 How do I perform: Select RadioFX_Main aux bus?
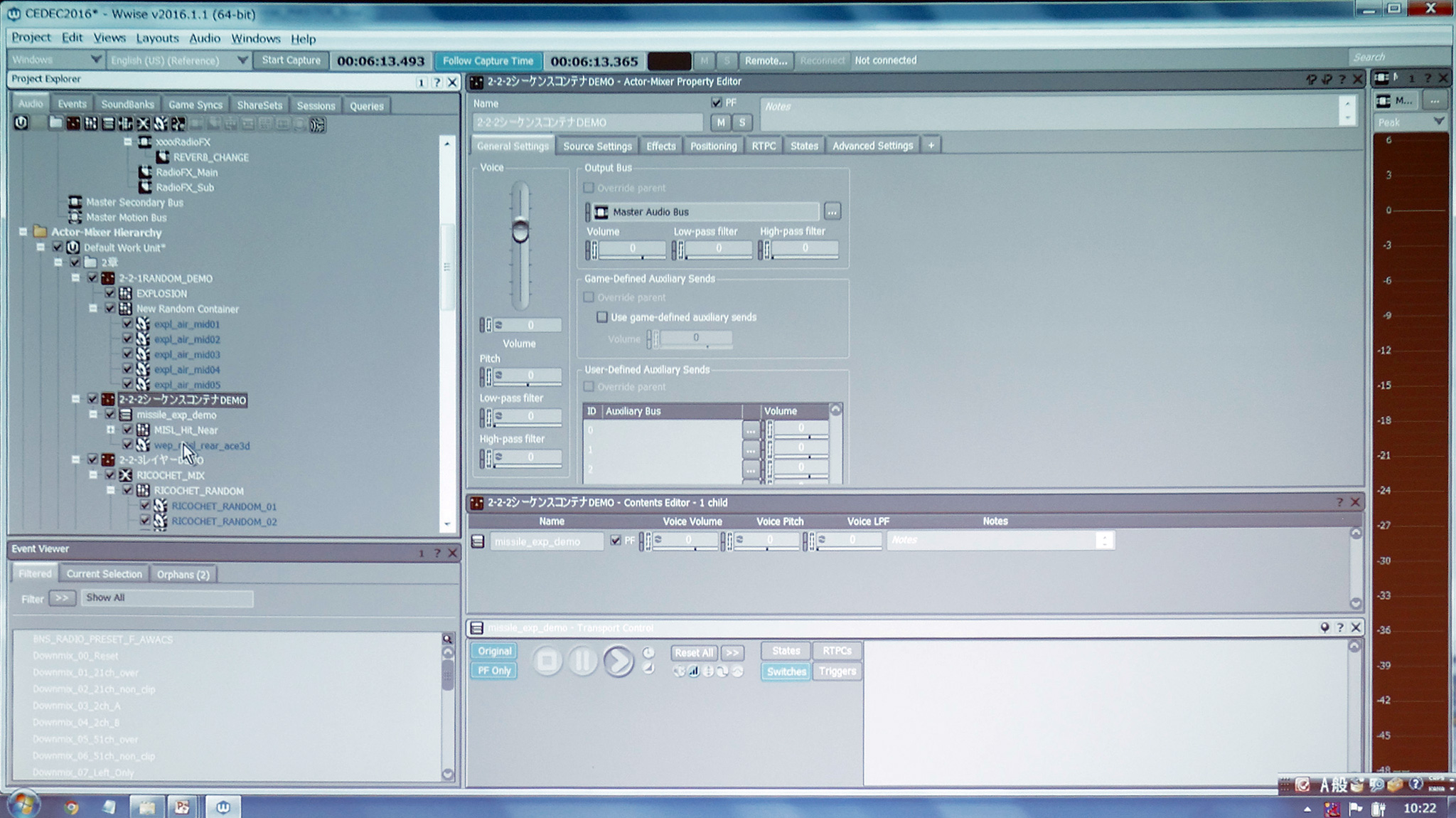click(186, 172)
